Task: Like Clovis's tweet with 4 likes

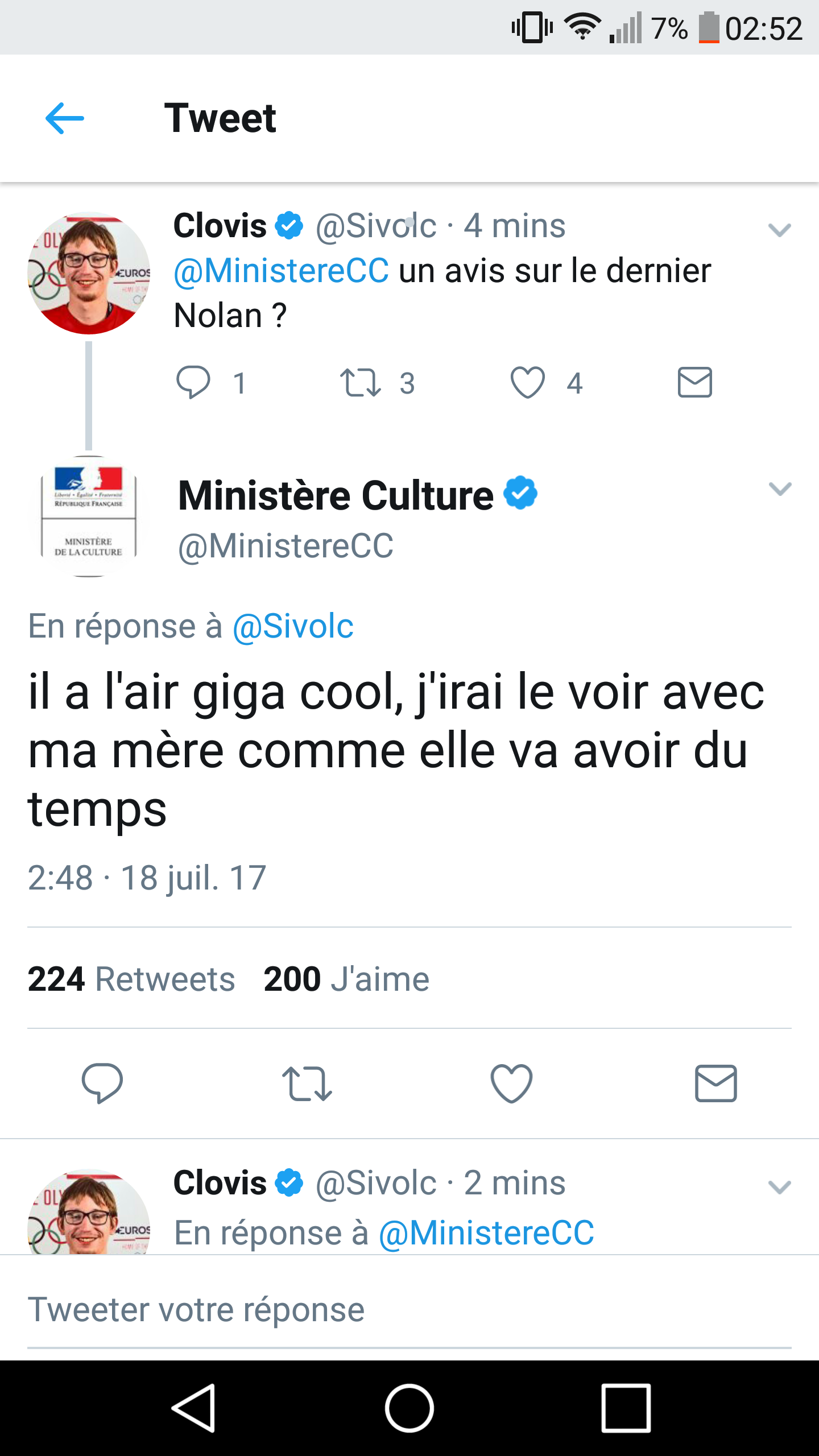Action: pyautogui.click(x=528, y=382)
